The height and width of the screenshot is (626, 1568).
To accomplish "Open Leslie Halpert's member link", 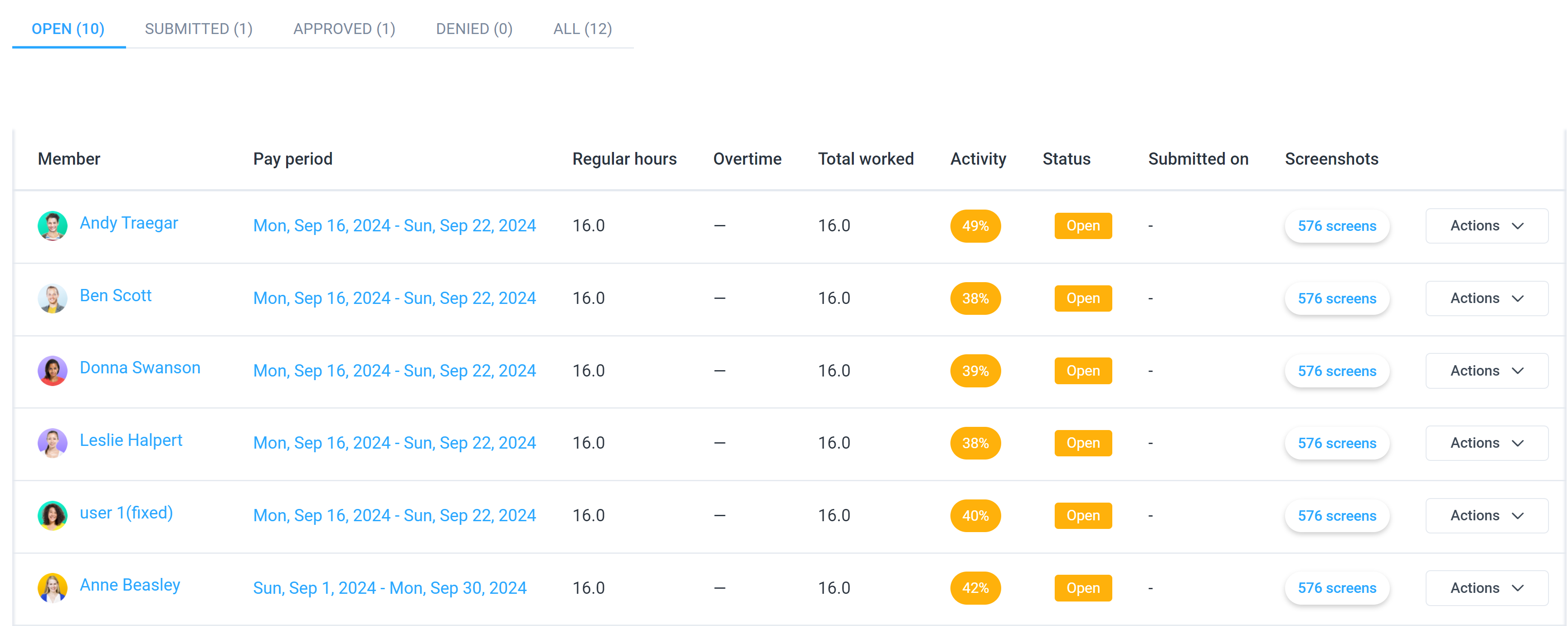I will tap(131, 440).
